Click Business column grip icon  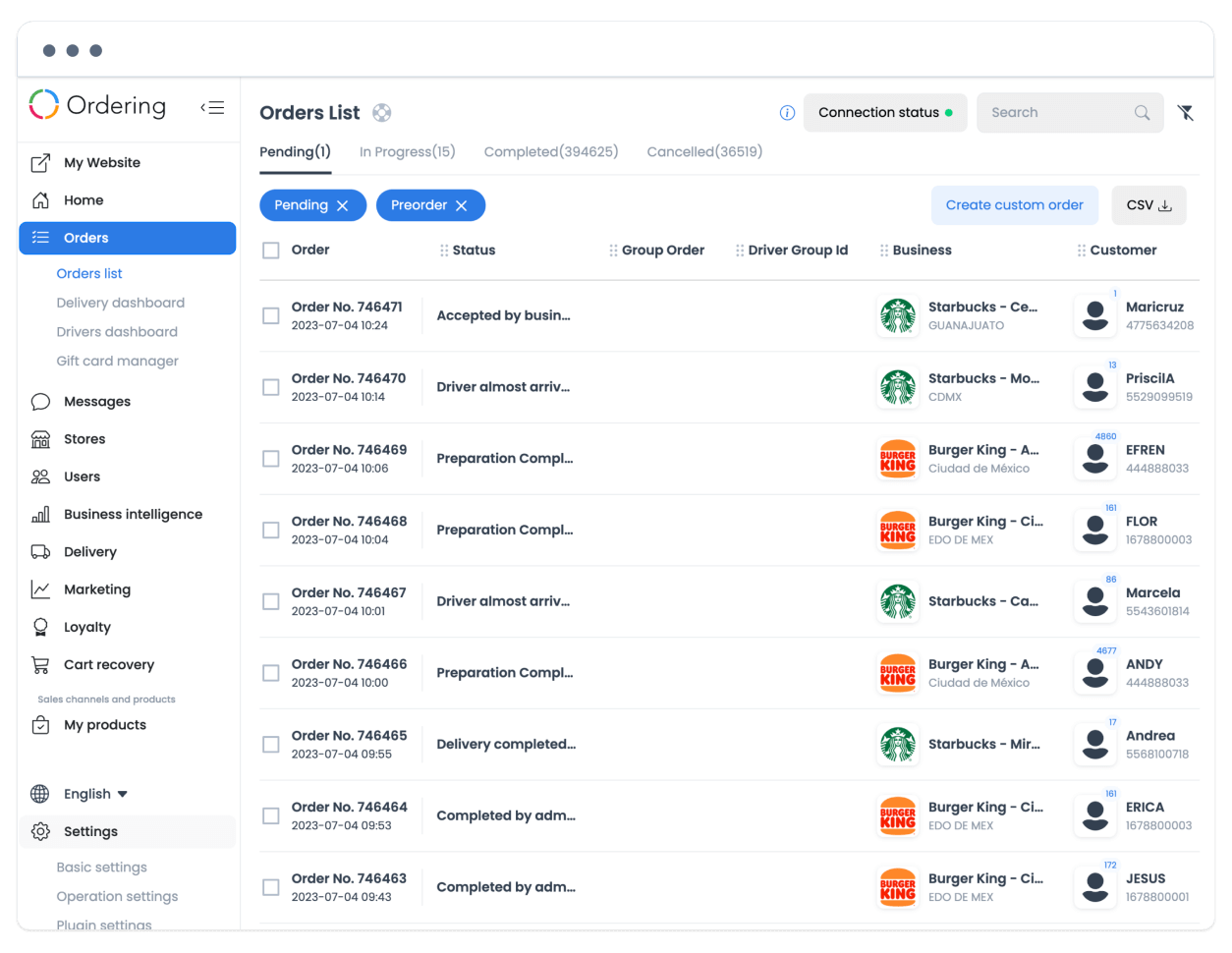(x=884, y=251)
